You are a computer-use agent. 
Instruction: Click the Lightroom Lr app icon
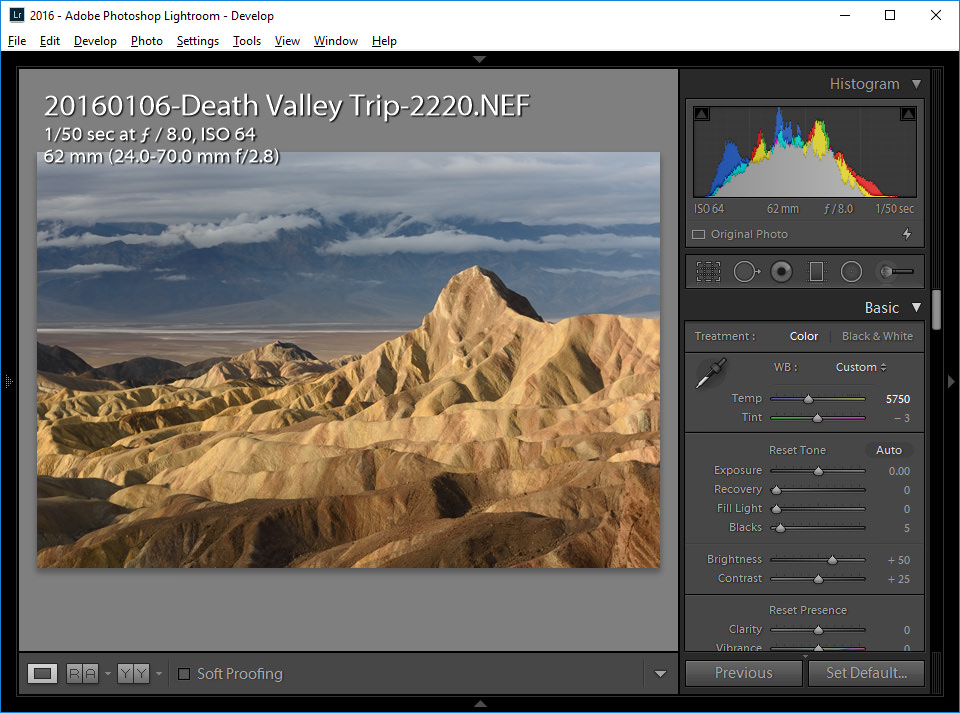tap(17, 15)
